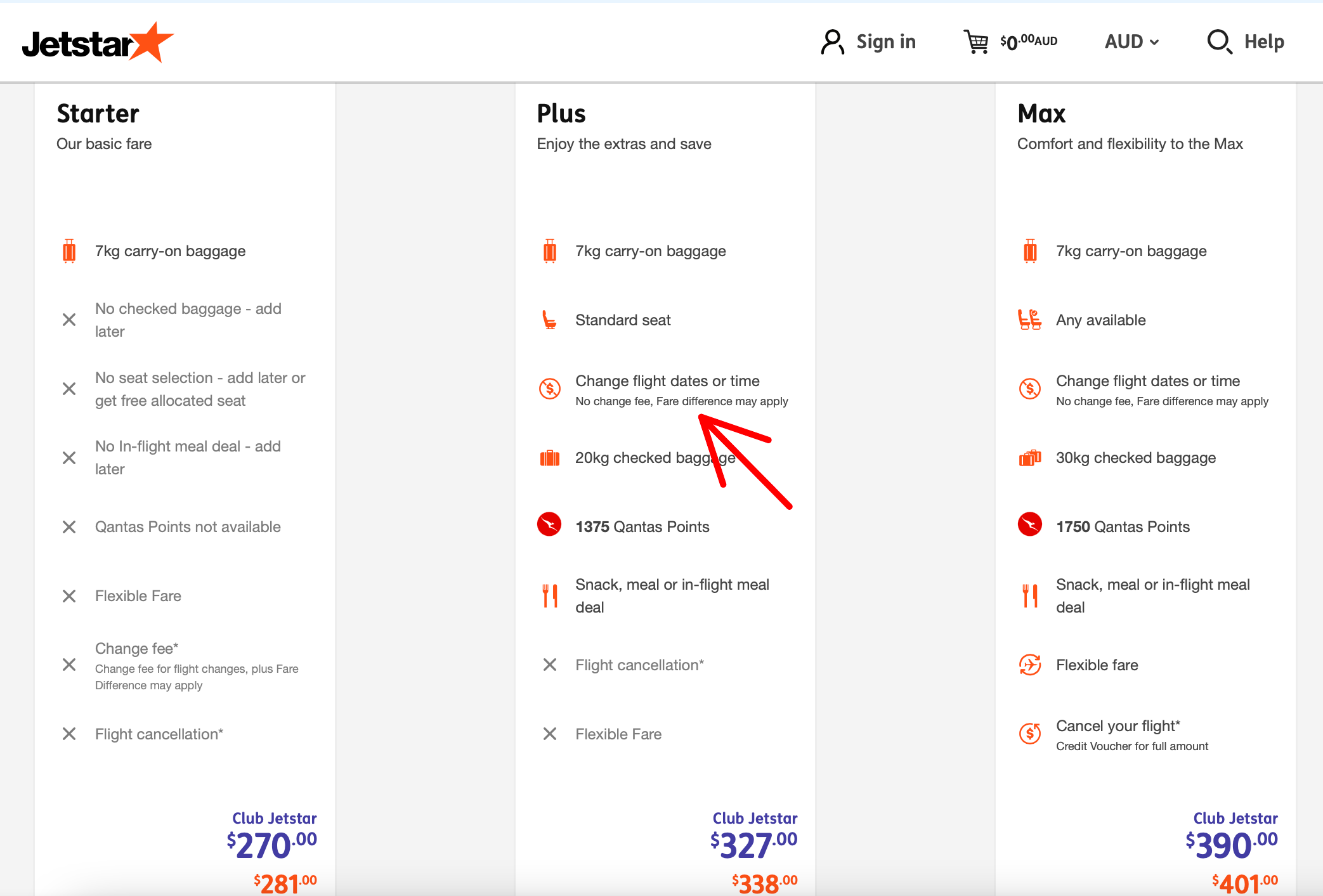This screenshot has height=896, width=1323.
Task: Click the X beside Change fee
Action: [x=69, y=665]
